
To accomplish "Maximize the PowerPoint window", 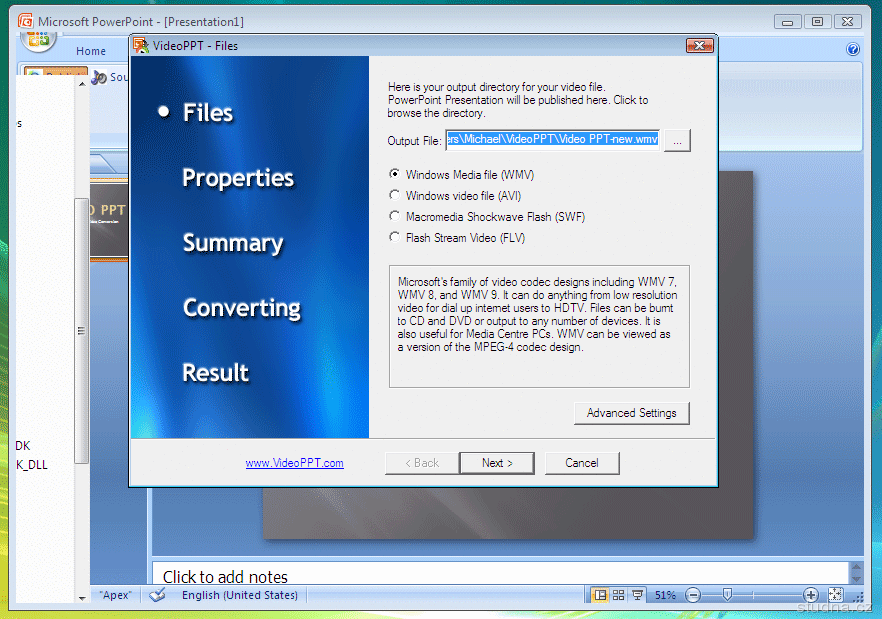I will click(817, 21).
